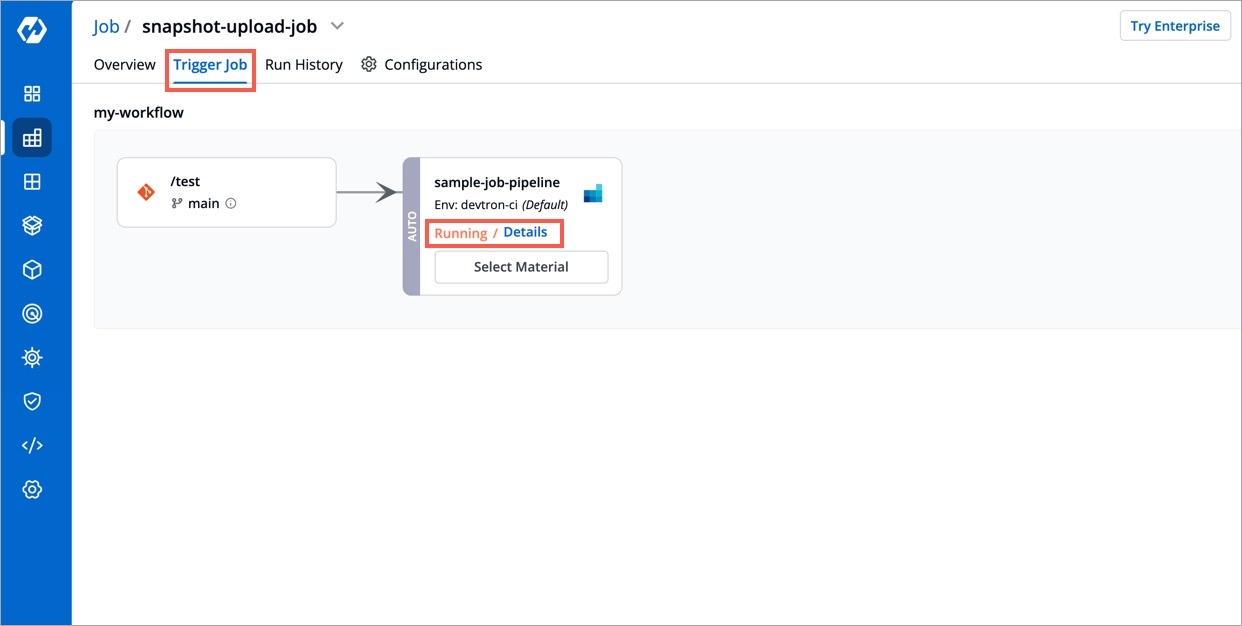Viewport: 1242px width, 626px height.
Task: Open the stacked open-box sidebar icon
Action: pos(32,226)
